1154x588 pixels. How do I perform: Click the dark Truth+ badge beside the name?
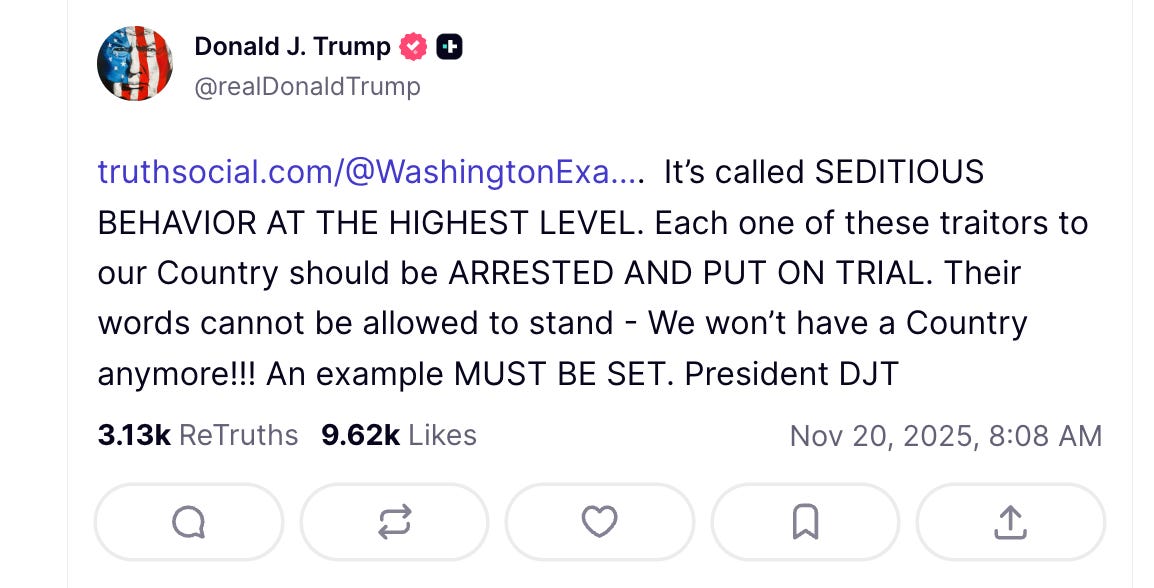pos(450,45)
